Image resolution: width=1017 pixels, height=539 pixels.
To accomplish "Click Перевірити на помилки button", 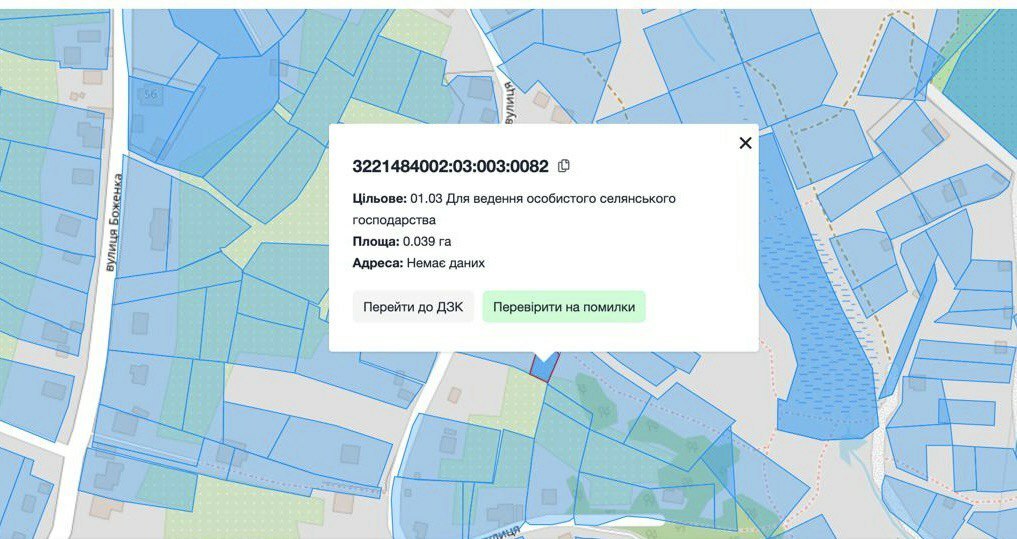I will pos(564,307).
